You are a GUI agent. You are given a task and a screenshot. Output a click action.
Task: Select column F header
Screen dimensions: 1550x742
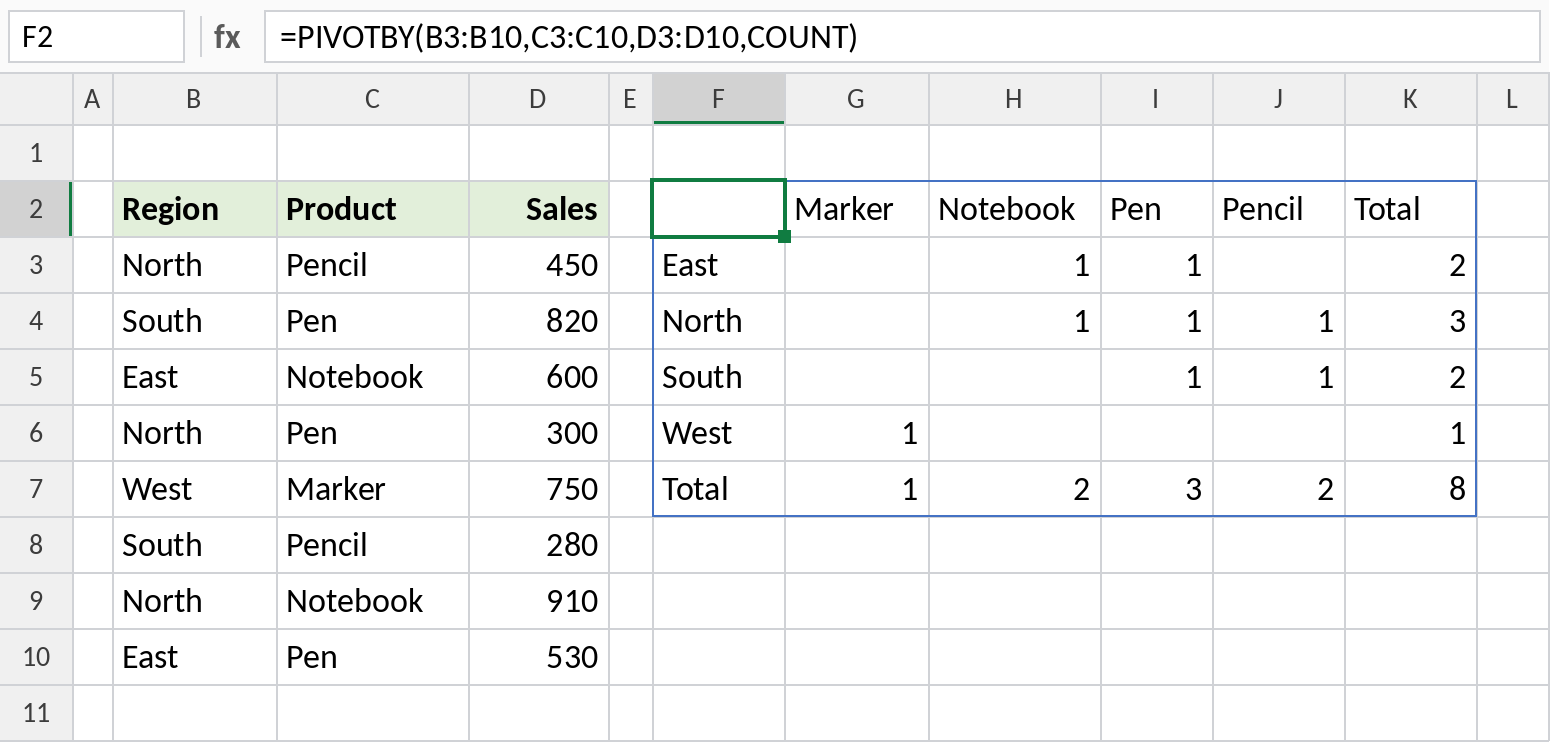[x=718, y=98]
